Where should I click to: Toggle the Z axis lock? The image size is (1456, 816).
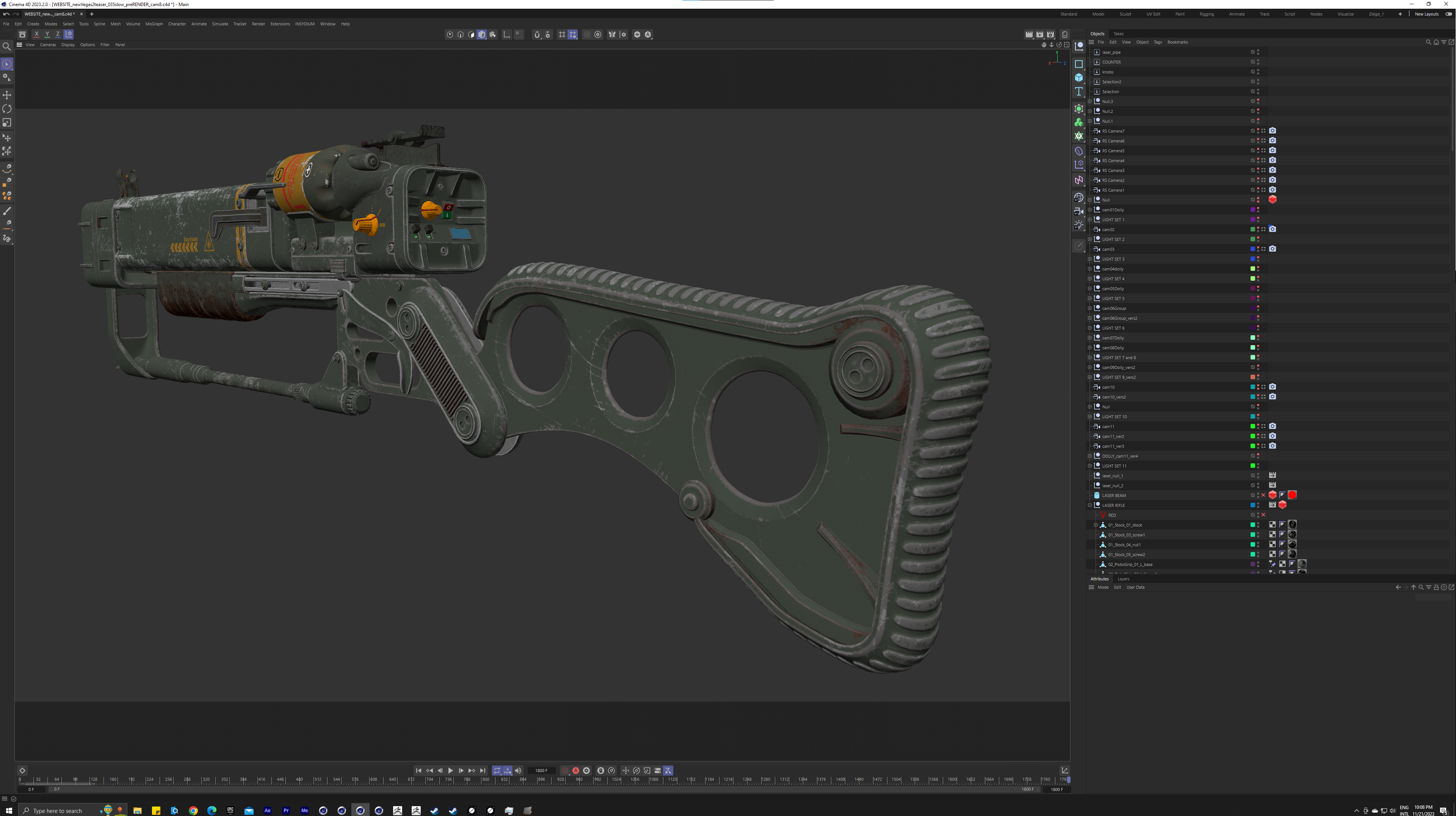click(58, 34)
